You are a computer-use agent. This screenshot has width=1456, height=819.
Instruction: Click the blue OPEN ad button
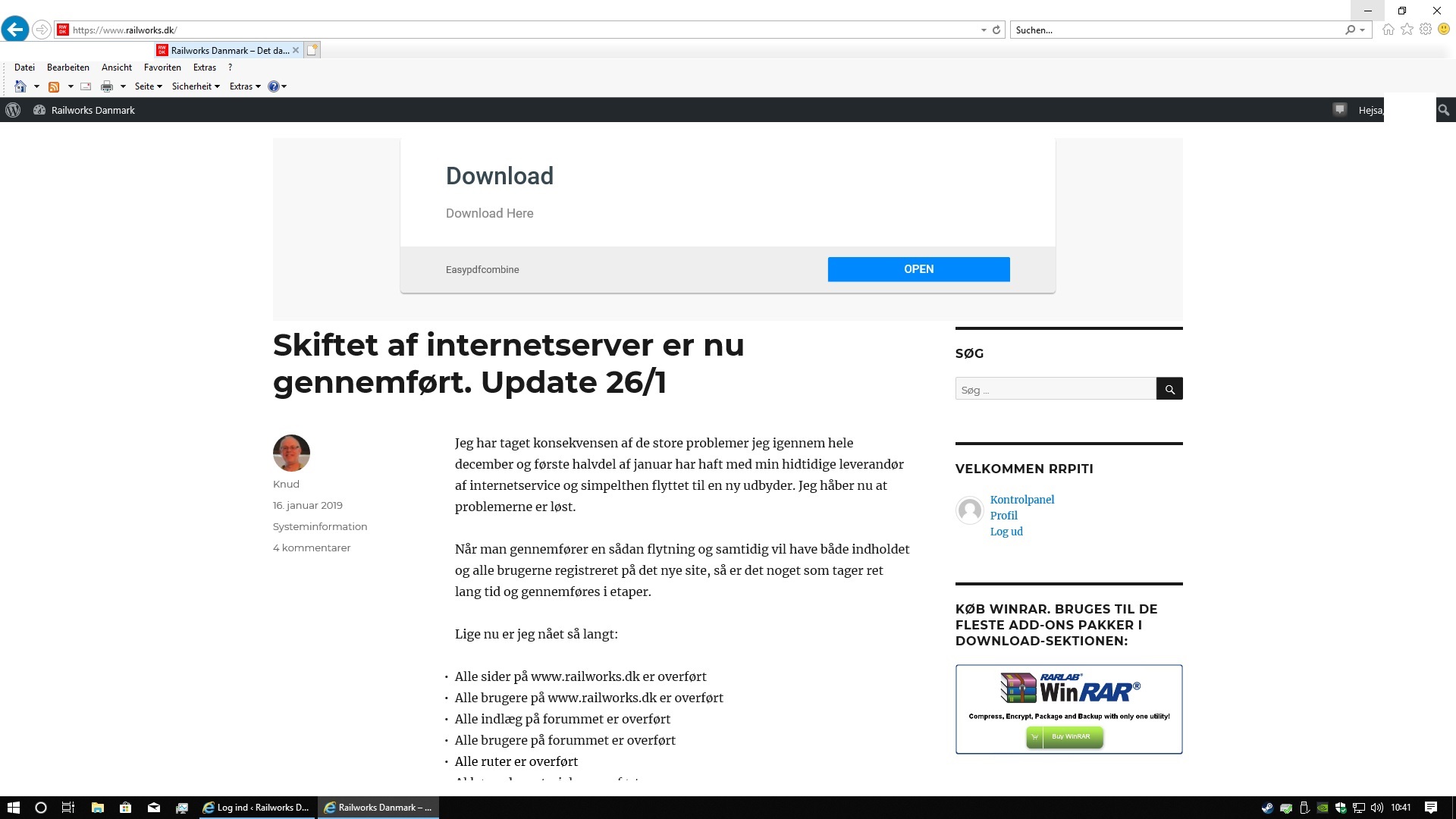pyautogui.click(x=918, y=269)
